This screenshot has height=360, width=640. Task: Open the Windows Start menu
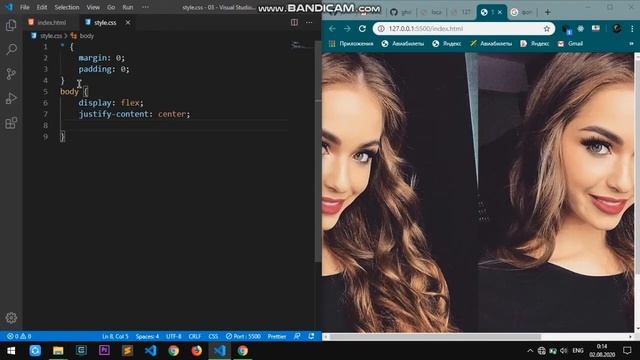[11, 351]
